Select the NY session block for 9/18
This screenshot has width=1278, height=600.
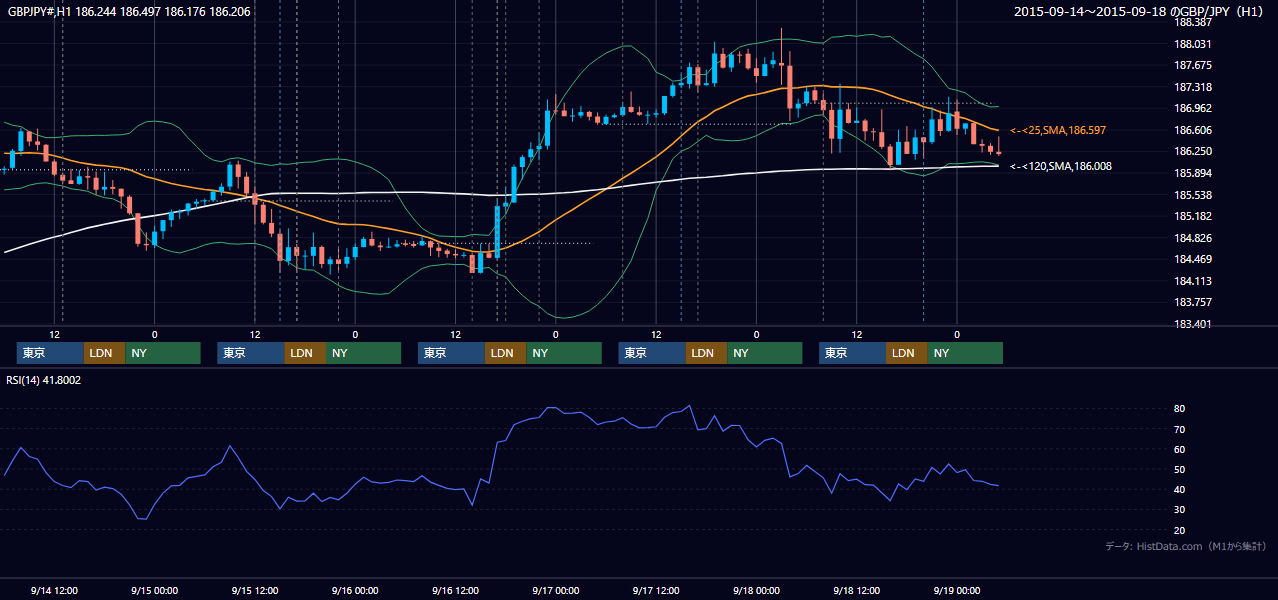tap(965, 353)
